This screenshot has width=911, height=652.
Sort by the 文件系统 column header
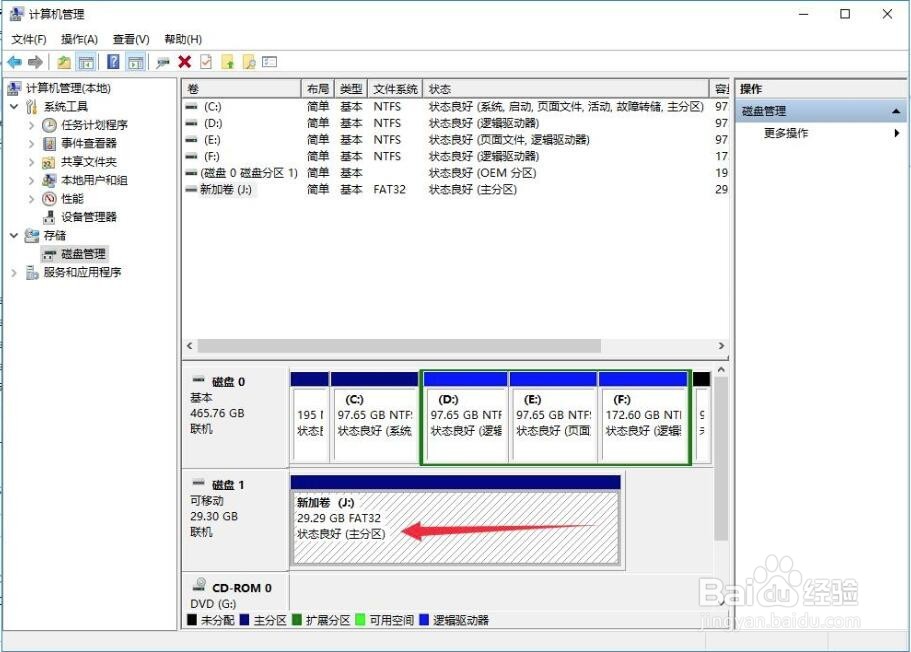click(395, 89)
